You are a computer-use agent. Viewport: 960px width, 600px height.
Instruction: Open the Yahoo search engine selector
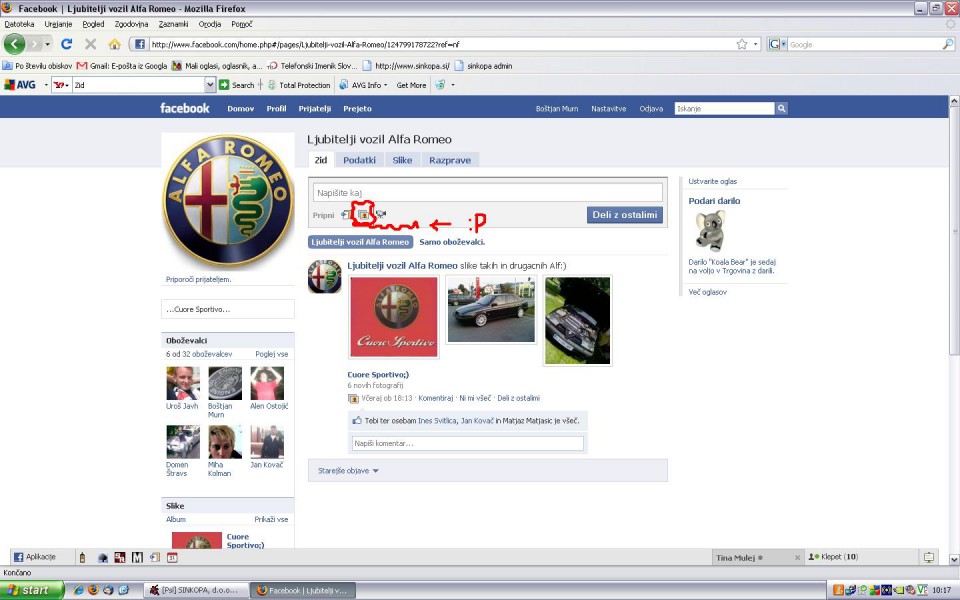pos(61,85)
